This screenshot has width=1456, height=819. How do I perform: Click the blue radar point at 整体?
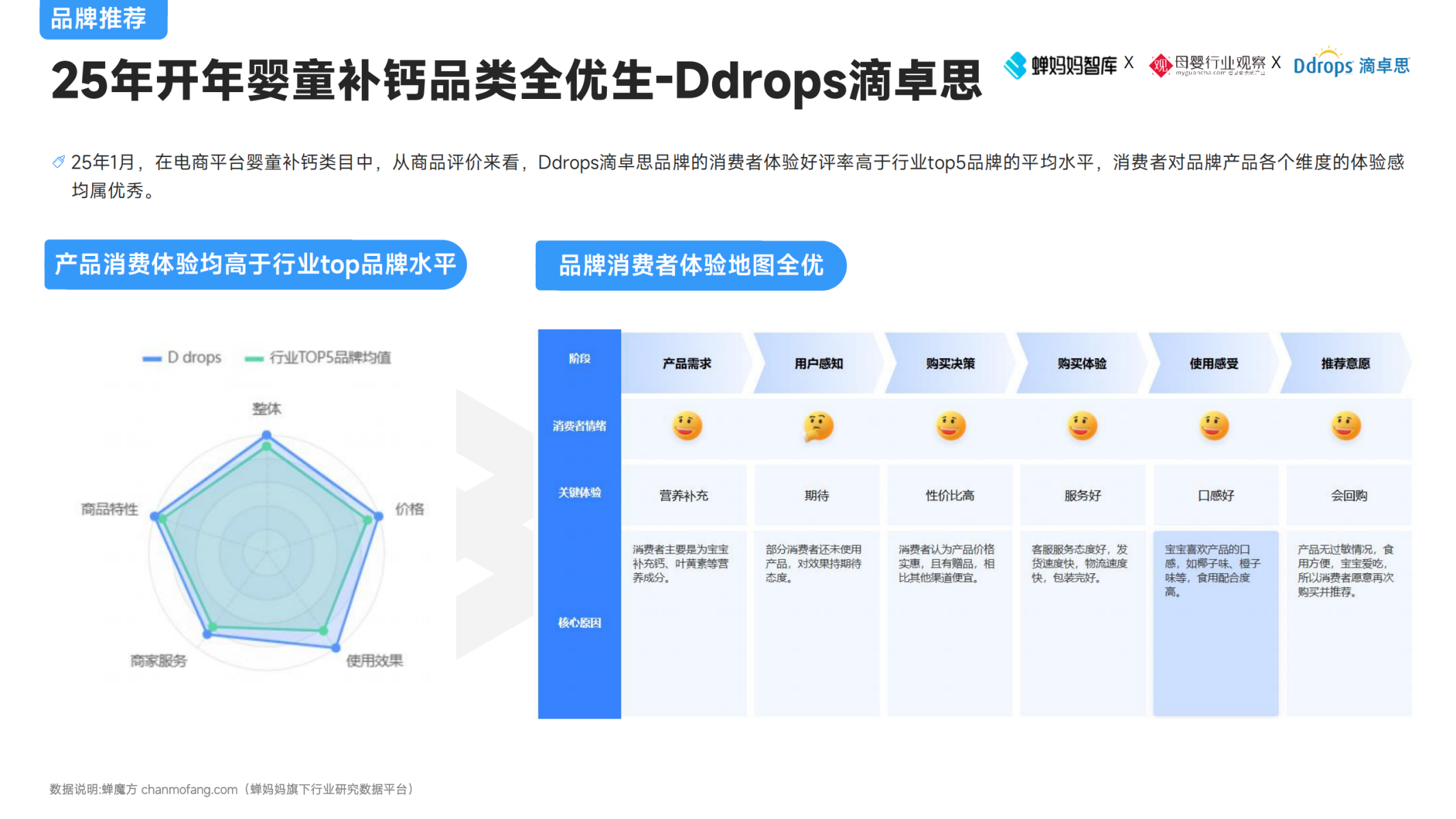(267, 435)
